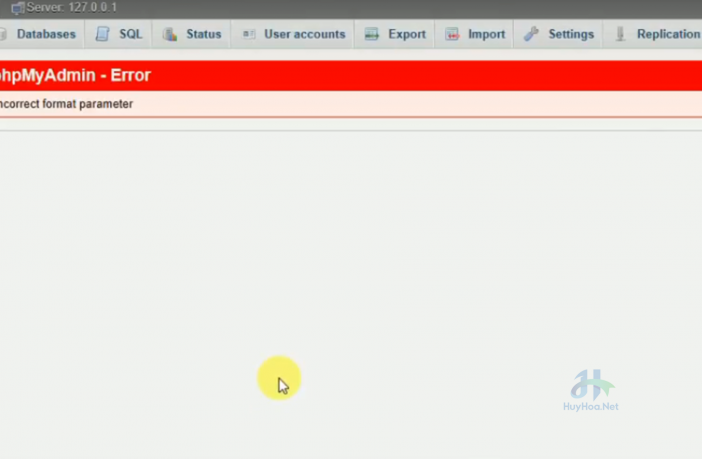Click the Status tab chart icon
The height and width of the screenshot is (459, 702).
point(170,34)
